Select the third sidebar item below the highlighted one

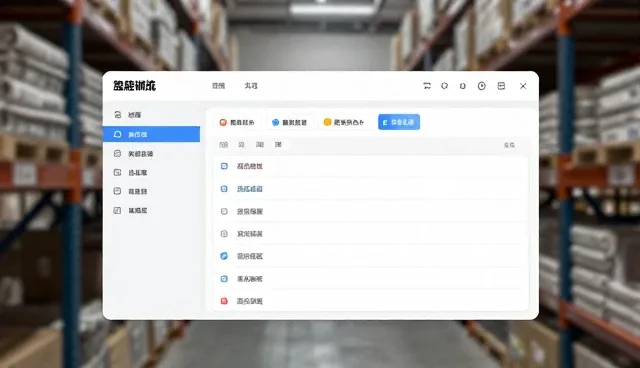click(x=151, y=153)
